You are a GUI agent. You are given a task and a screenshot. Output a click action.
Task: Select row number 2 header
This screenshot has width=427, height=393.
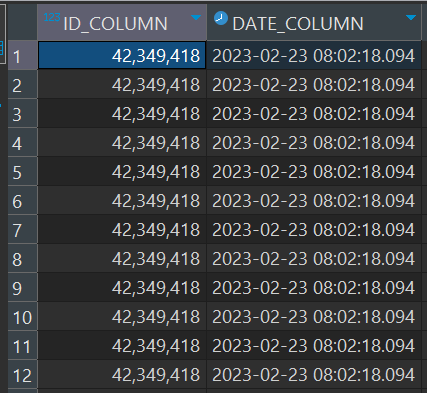(x=22, y=84)
